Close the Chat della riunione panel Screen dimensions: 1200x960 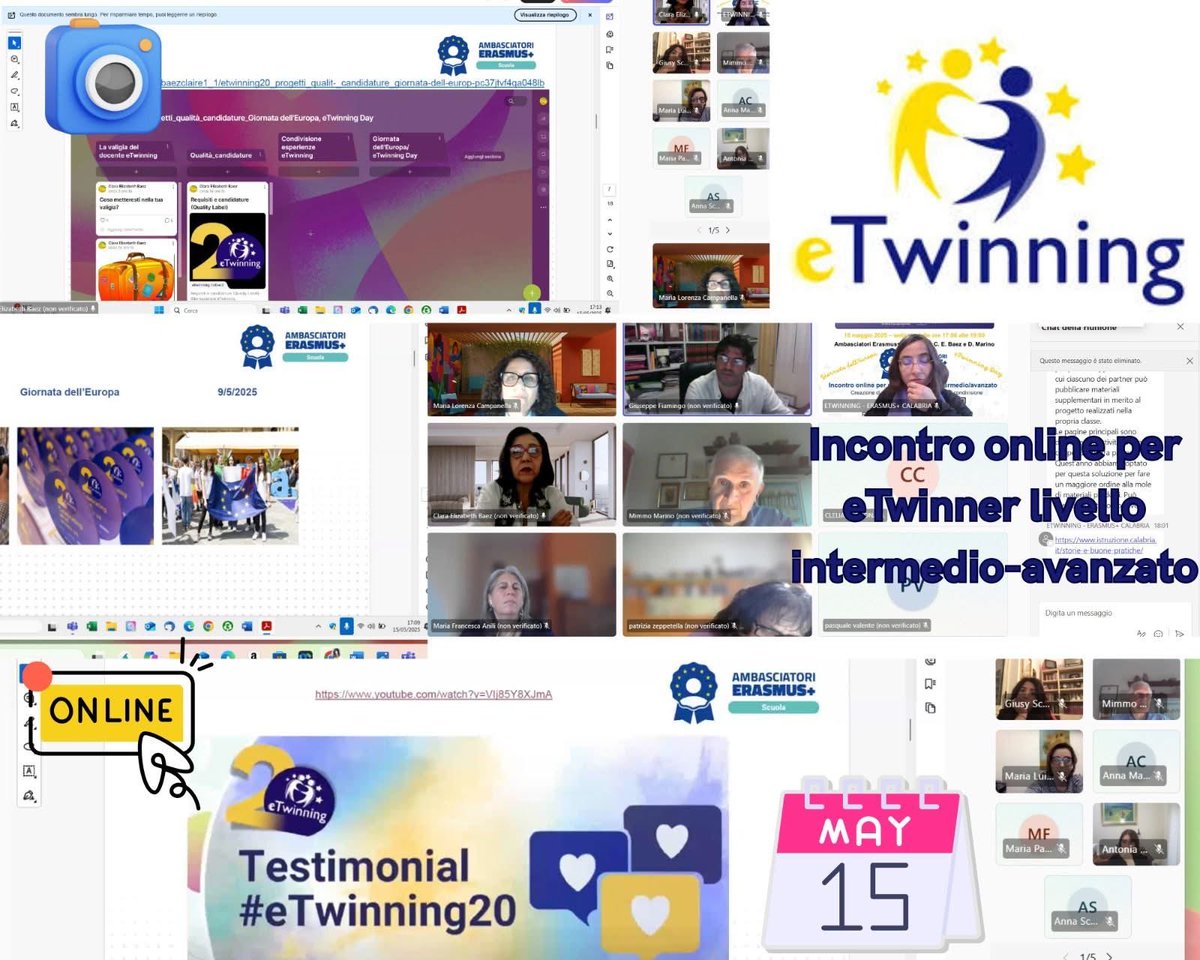tap(1180, 327)
